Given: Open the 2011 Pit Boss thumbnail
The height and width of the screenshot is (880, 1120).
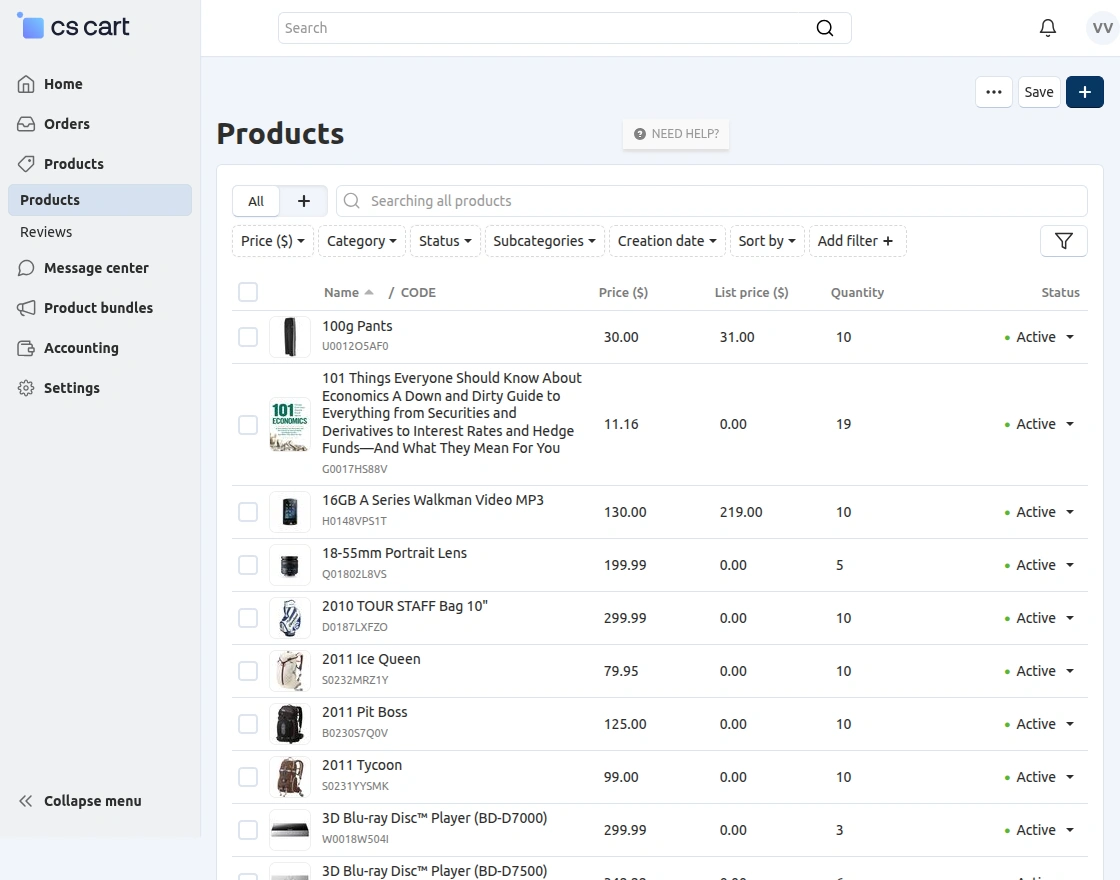Looking at the screenshot, I should [x=289, y=724].
